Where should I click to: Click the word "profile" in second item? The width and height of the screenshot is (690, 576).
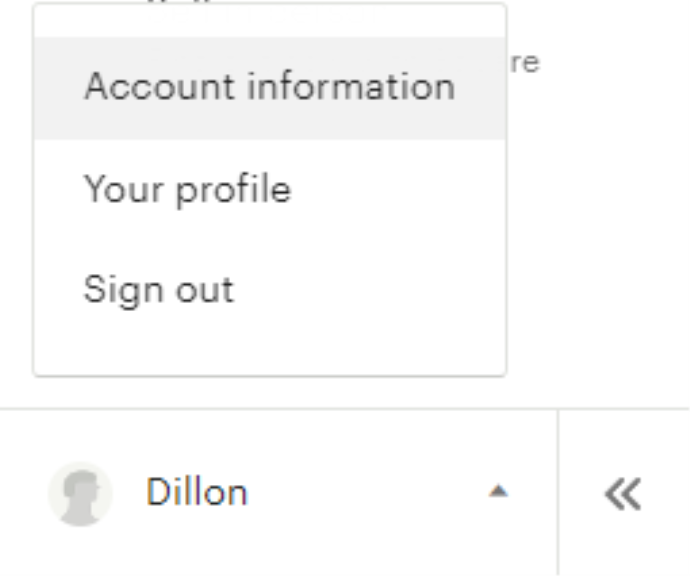click(233, 190)
